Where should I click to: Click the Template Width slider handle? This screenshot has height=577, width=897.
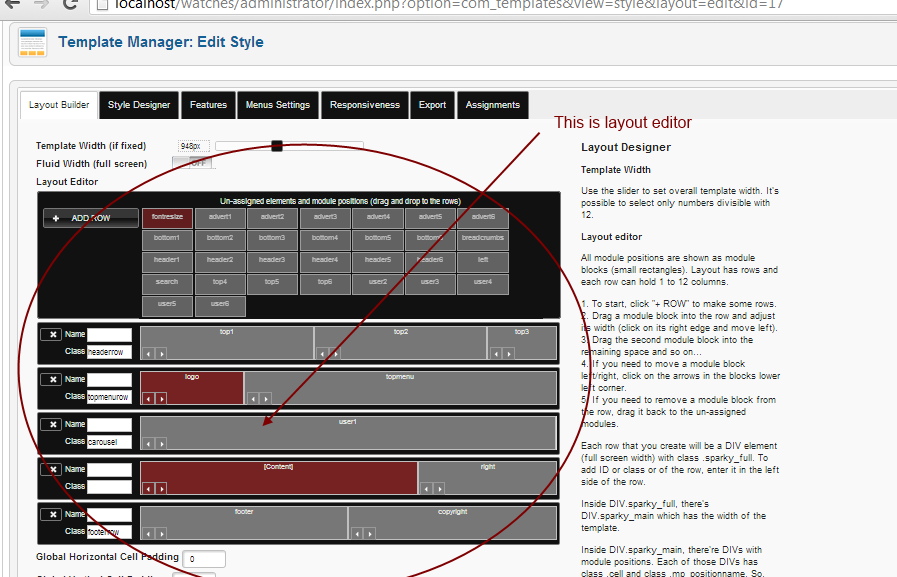277,146
